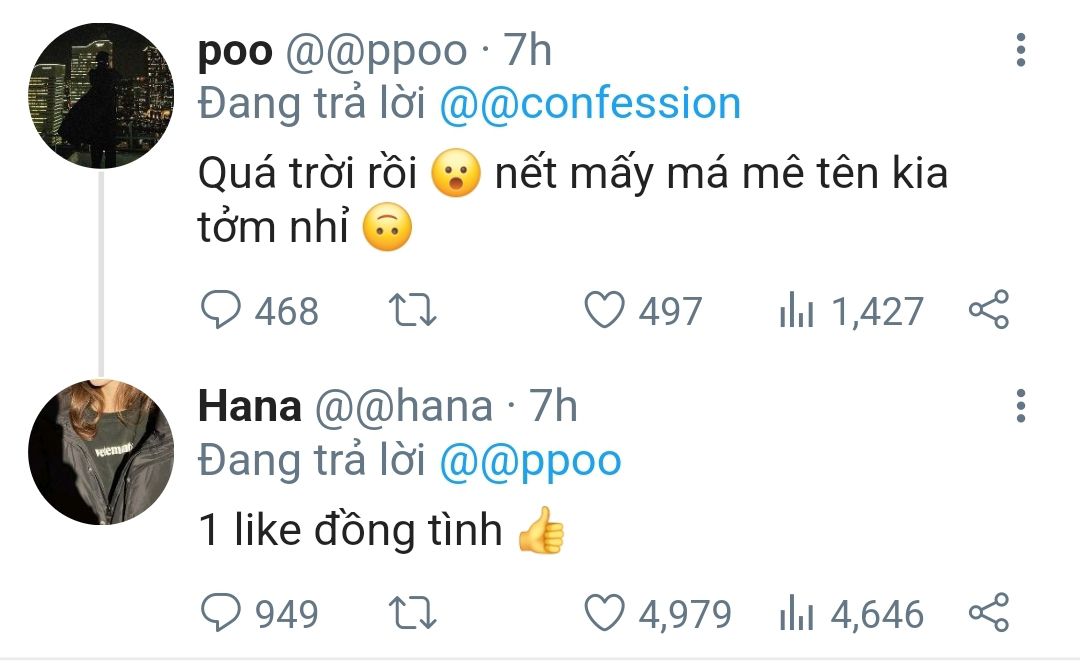
Task: Reply to Hana's tweet
Action: click(x=259, y=613)
